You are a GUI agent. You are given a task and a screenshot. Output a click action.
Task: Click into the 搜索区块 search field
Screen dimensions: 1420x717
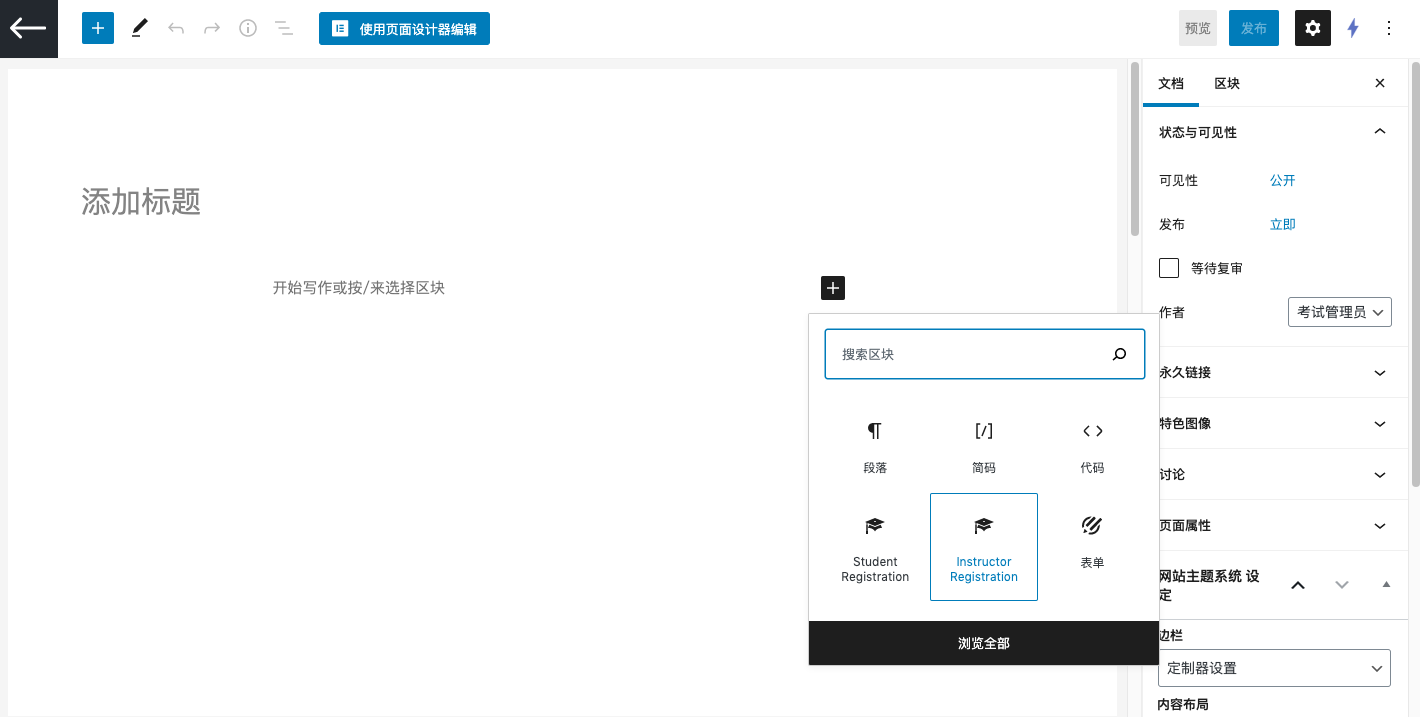point(970,354)
